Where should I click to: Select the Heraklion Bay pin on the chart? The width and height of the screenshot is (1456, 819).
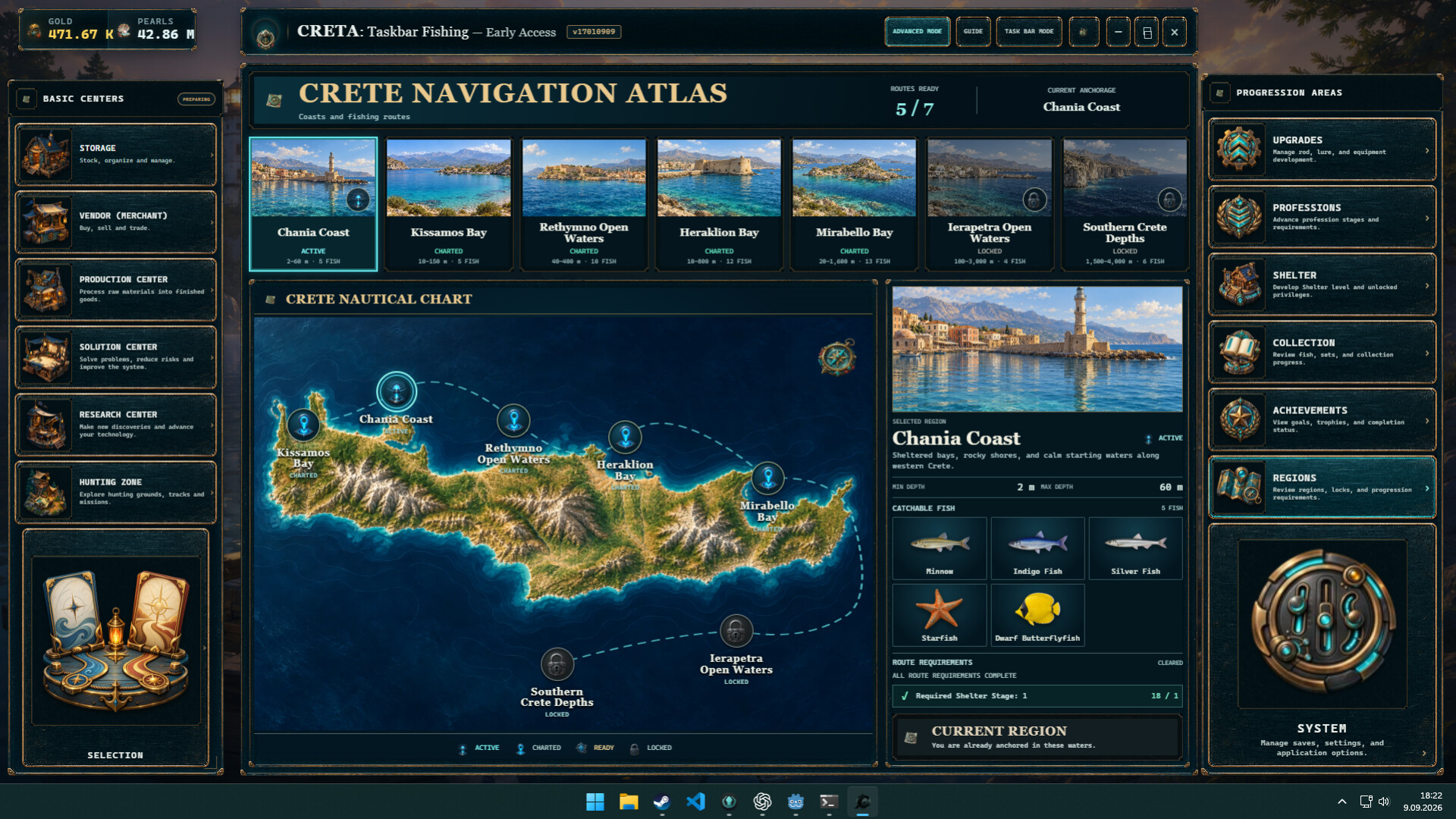625,437
